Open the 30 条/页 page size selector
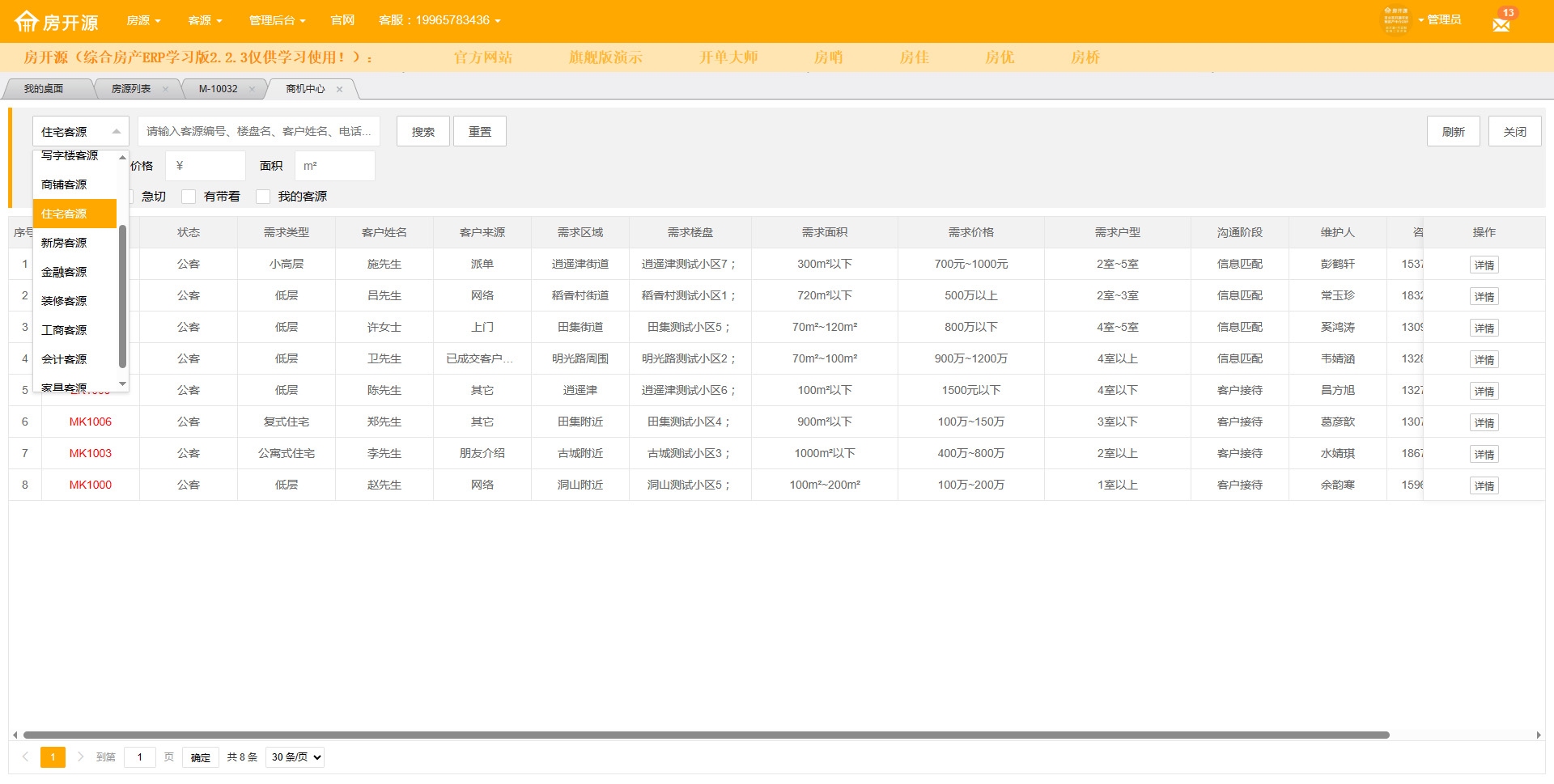This screenshot has height=784, width=1554. 295,757
